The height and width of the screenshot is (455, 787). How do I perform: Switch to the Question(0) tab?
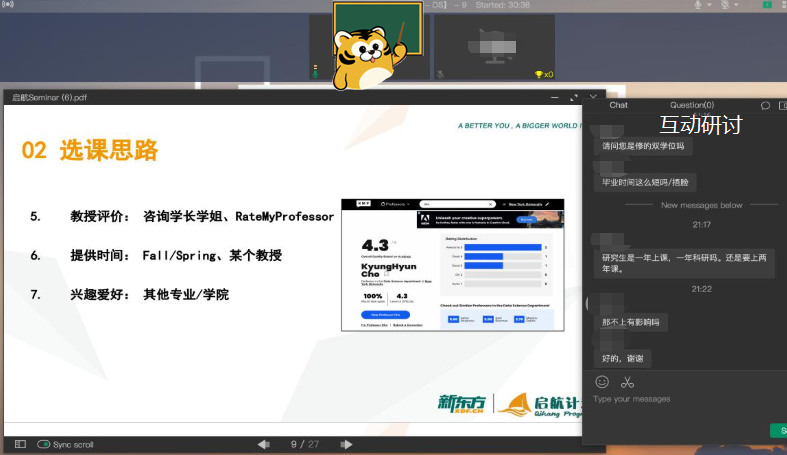click(692, 105)
